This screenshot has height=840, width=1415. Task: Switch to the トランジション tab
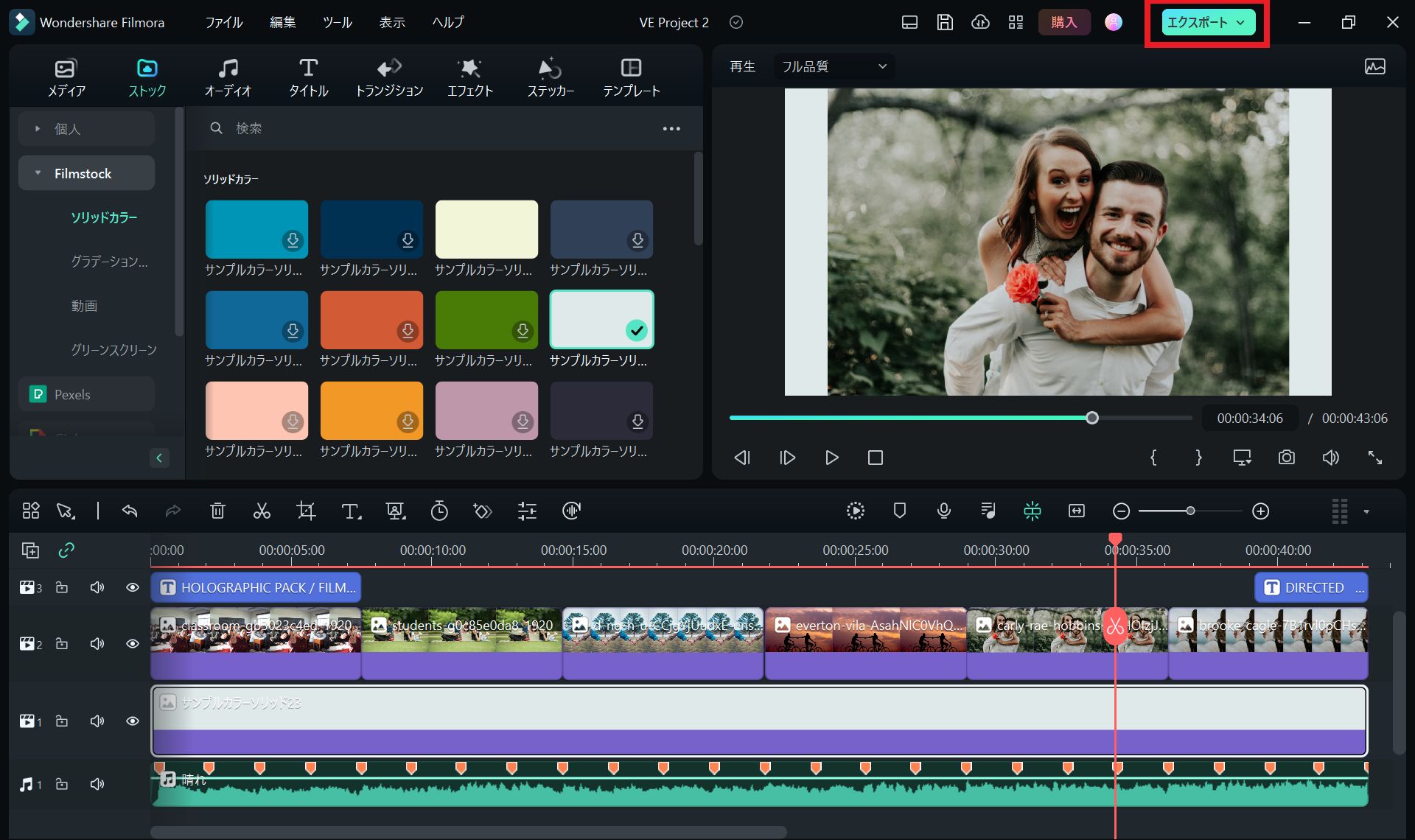click(389, 77)
